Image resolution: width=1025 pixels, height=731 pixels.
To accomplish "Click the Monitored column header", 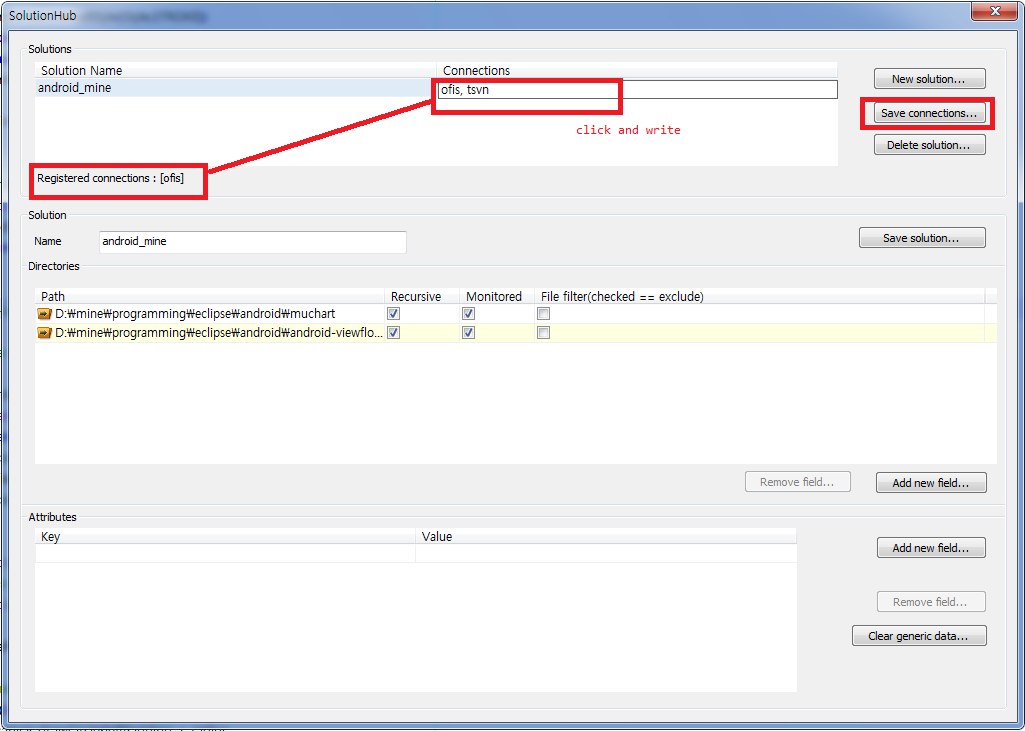I will tap(497, 296).
